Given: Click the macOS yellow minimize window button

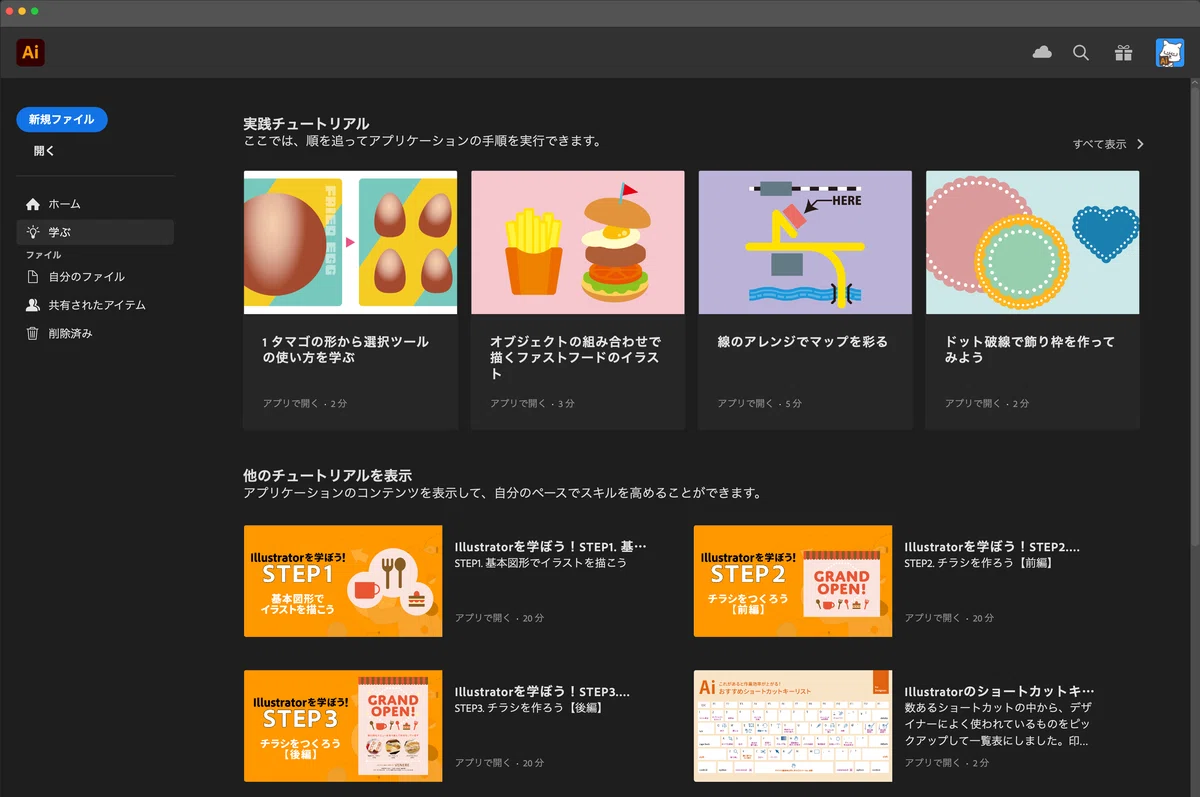Looking at the screenshot, I should click(x=22, y=11).
